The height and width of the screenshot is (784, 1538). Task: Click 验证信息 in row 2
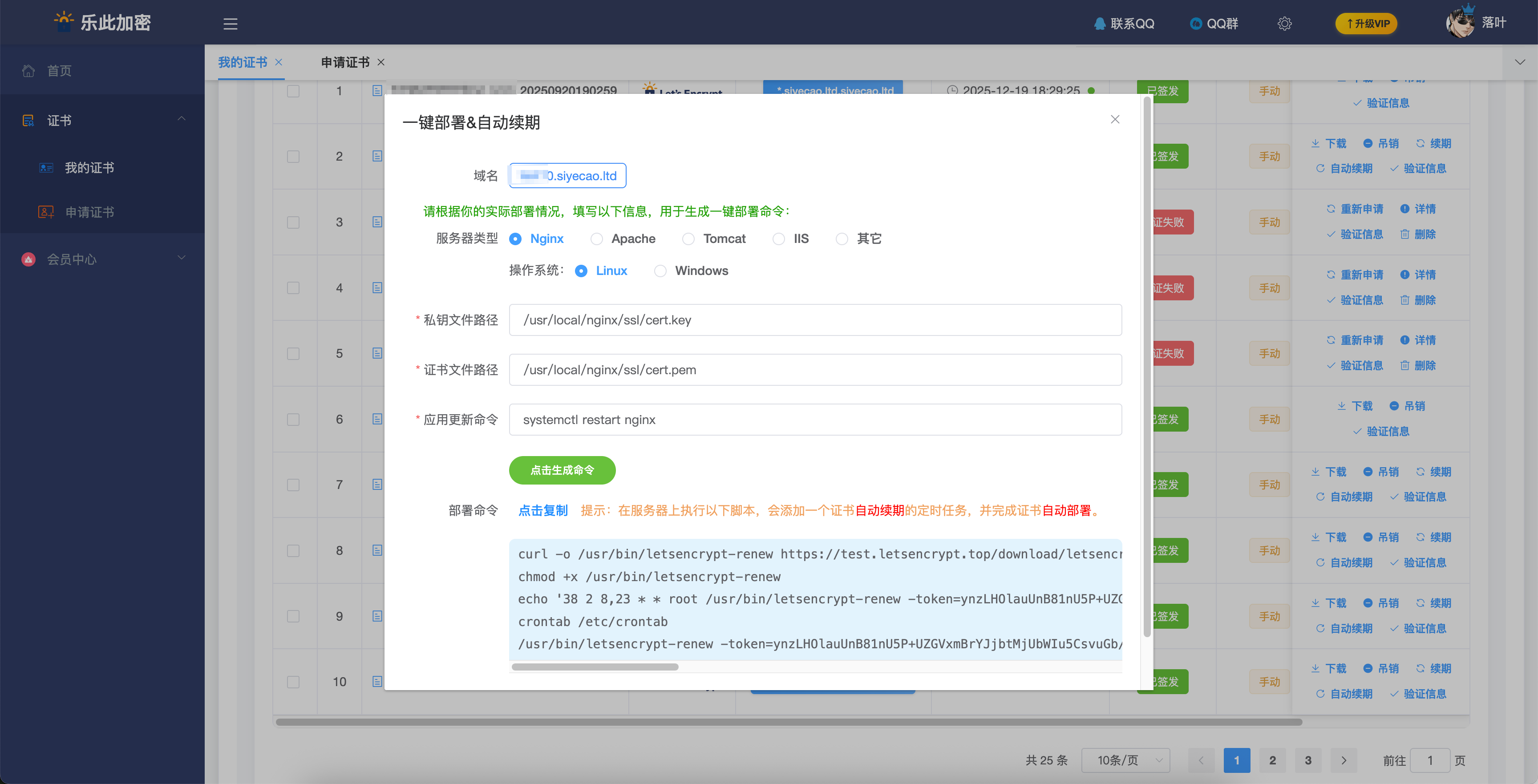point(1418,168)
